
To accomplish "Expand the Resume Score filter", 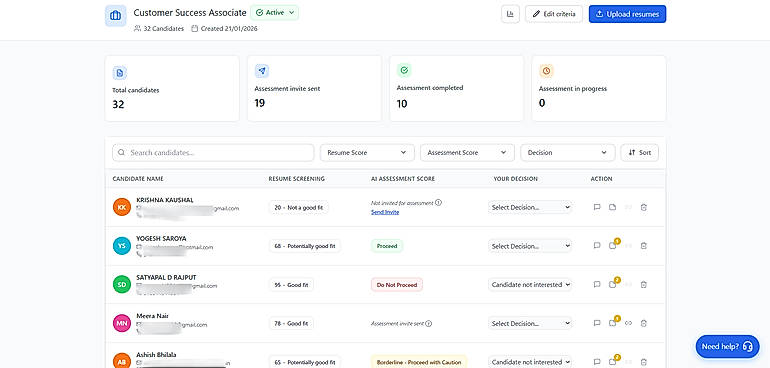I will point(367,153).
